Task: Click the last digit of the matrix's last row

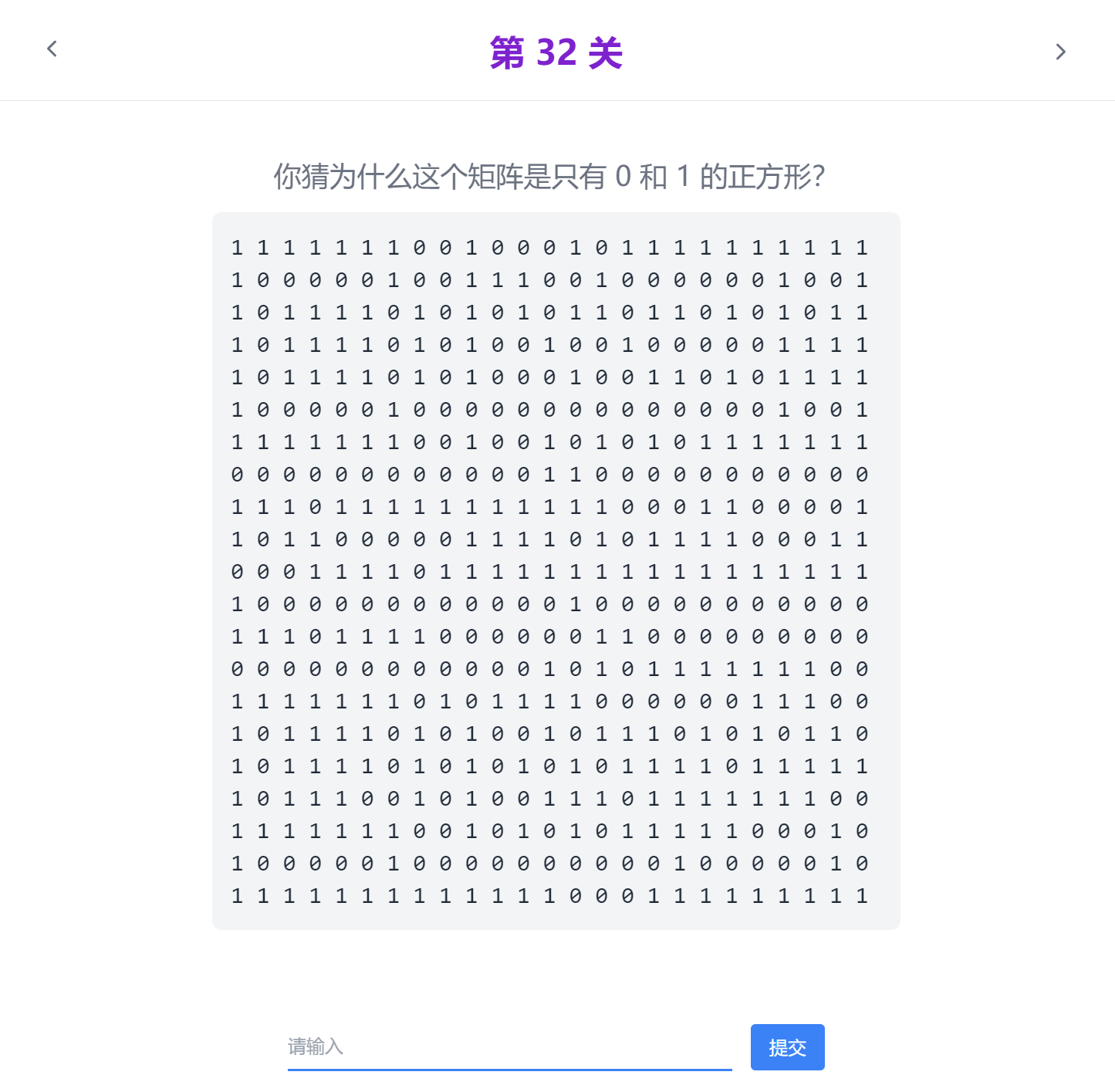Action: [x=862, y=896]
